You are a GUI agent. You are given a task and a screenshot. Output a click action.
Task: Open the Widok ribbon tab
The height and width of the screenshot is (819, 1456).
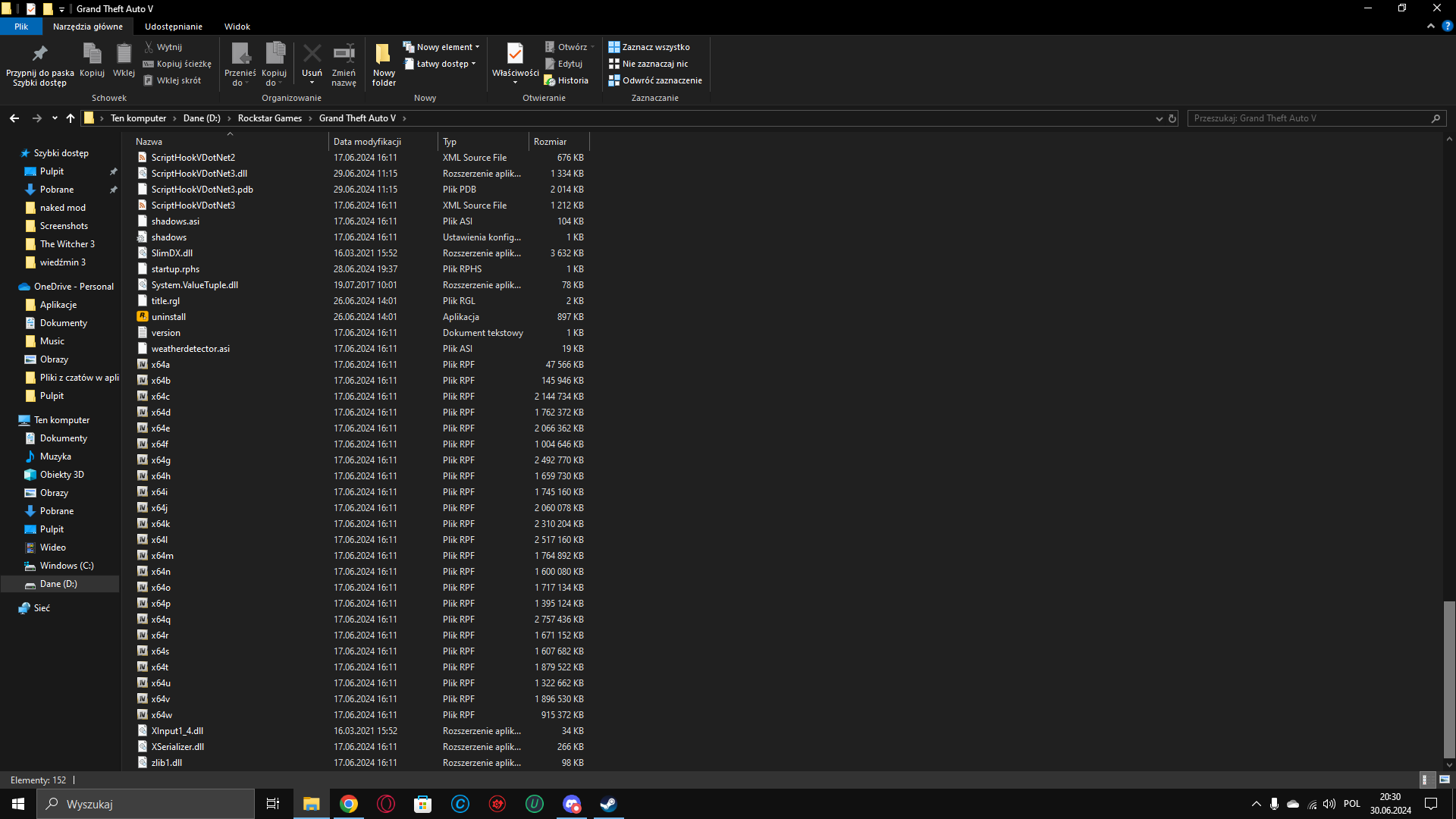point(237,27)
